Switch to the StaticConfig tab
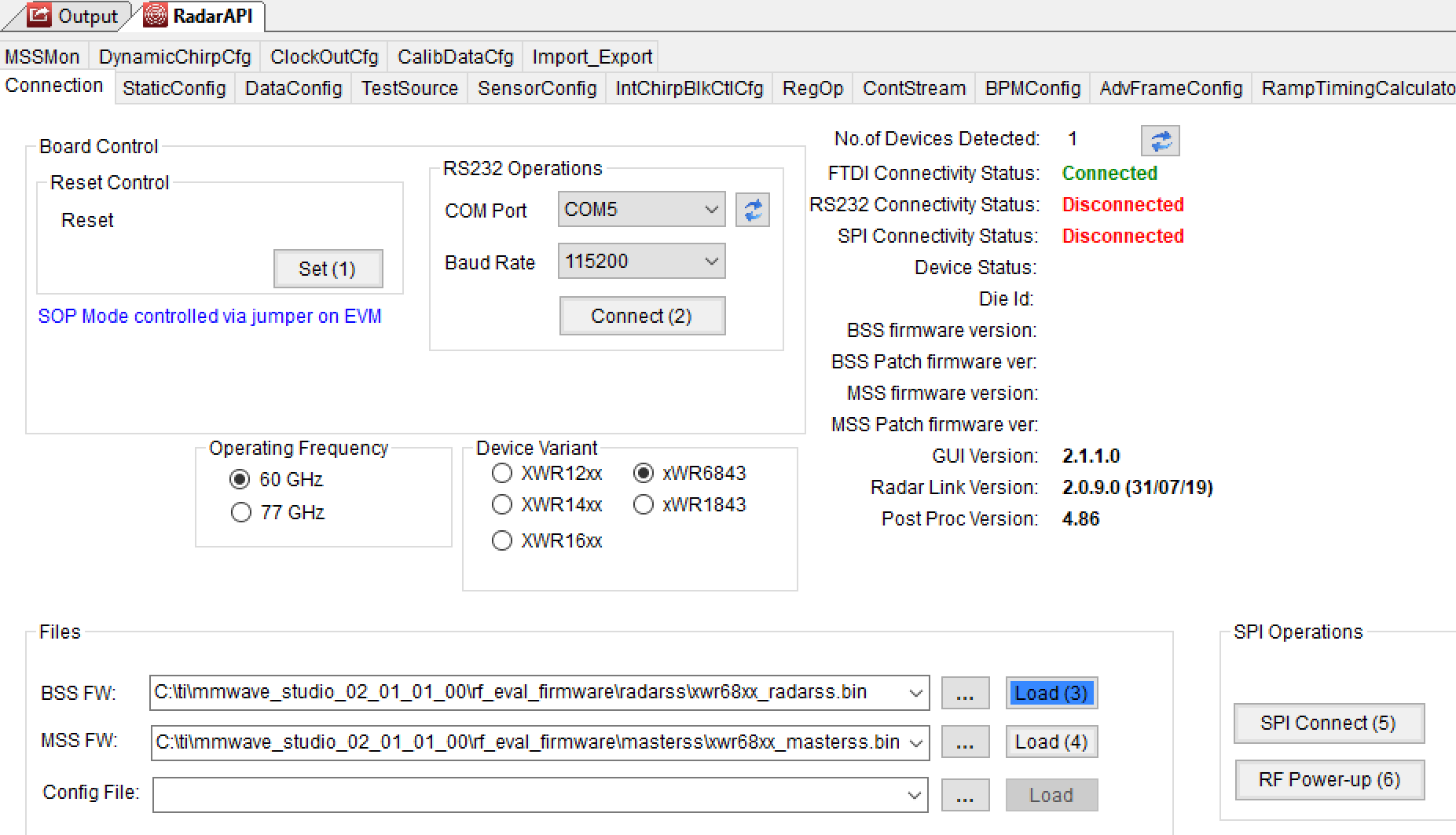Screen dimensions: 1456x835 click(174, 88)
